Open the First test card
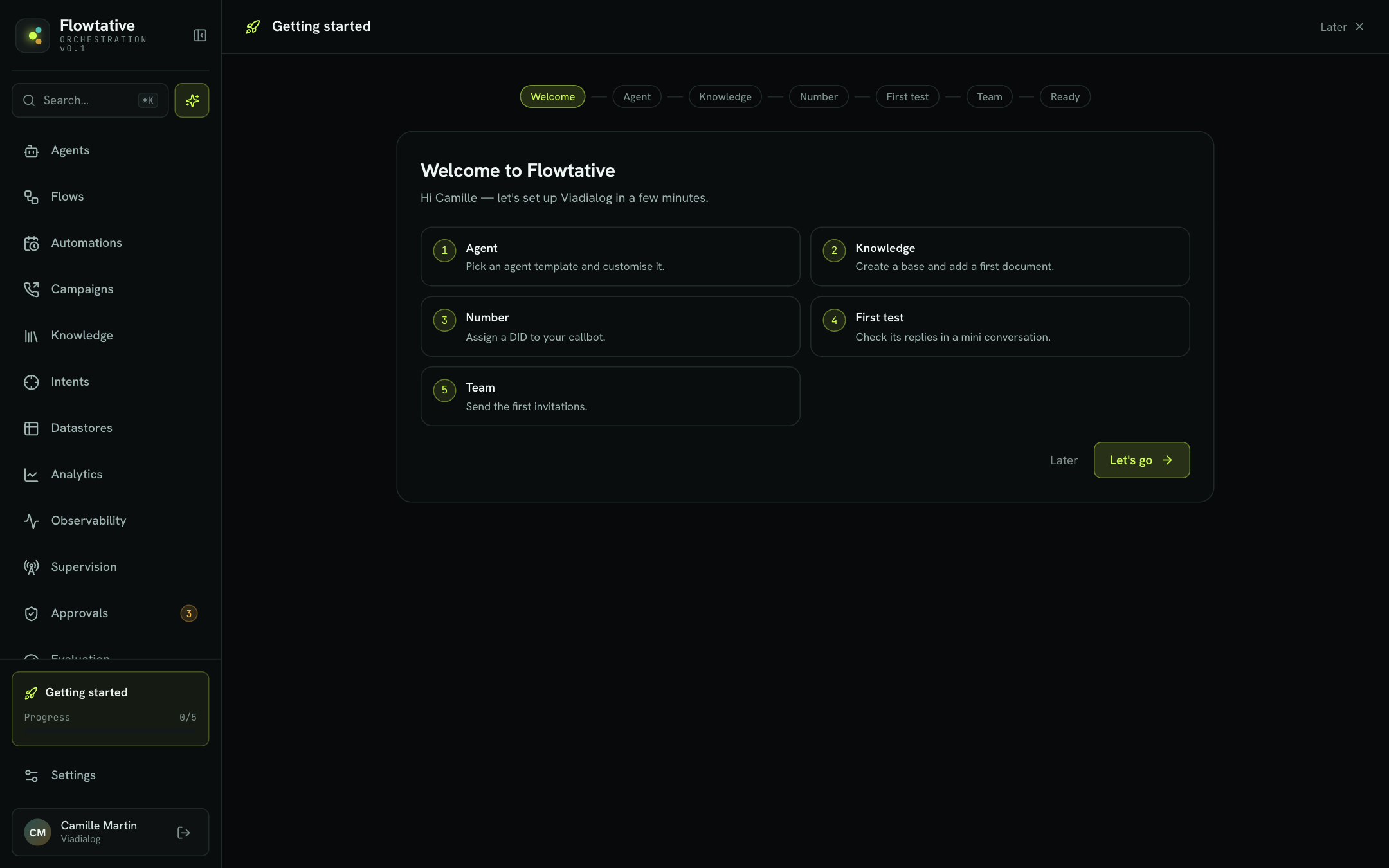 pos(1000,327)
